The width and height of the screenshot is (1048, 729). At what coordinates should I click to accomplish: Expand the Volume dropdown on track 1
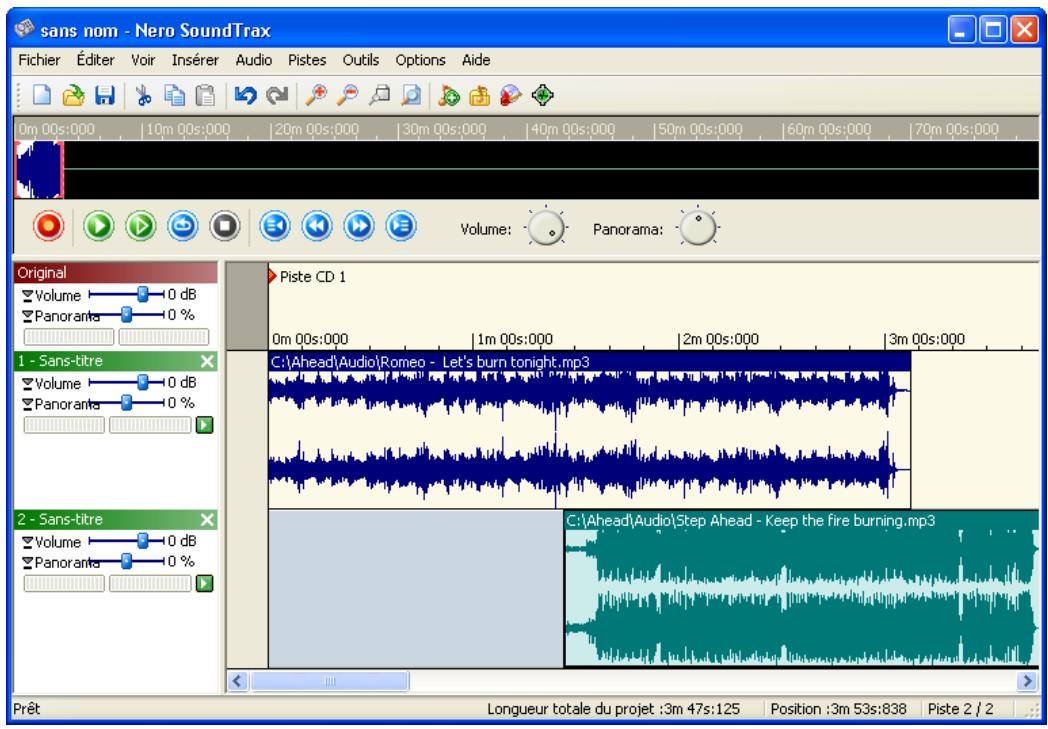pos(27,384)
